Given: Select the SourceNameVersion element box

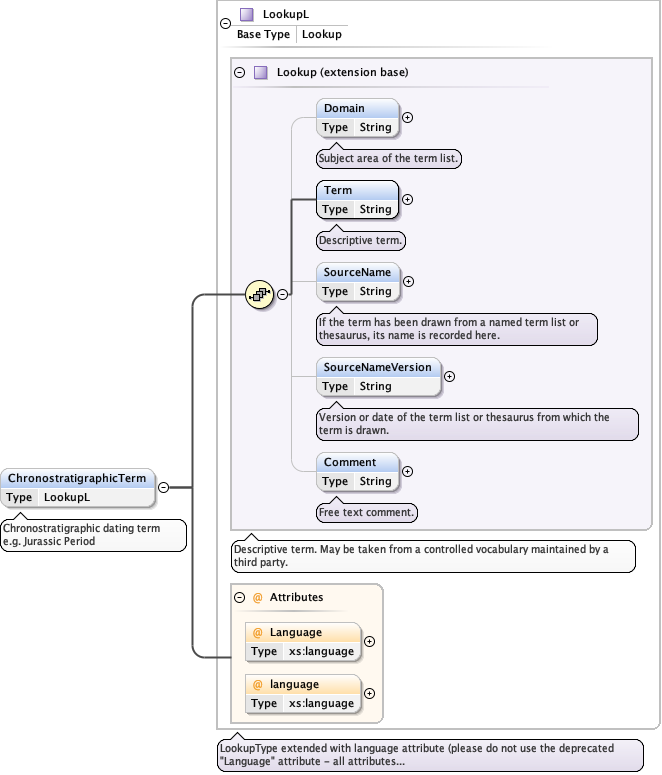Looking at the screenshot, I should (x=378, y=376).
